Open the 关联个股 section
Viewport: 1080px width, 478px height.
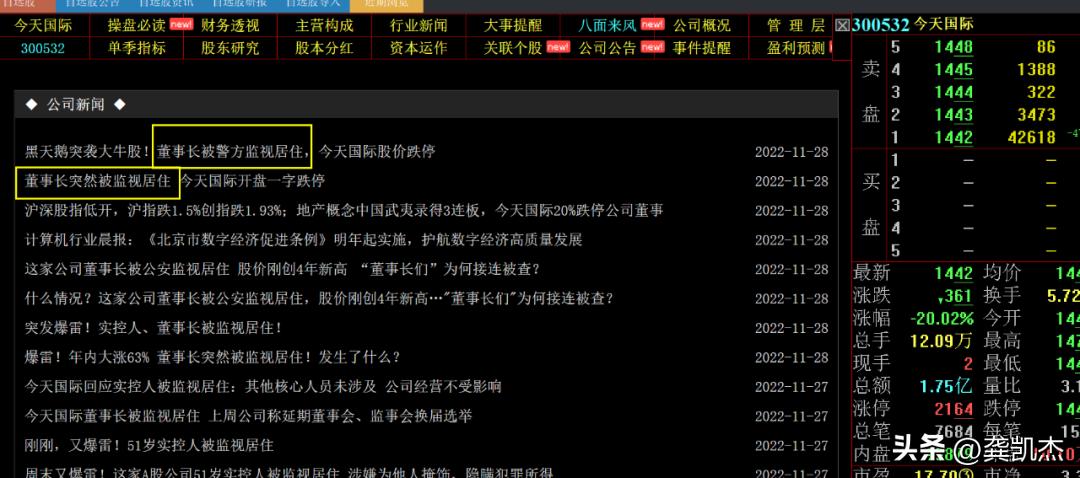(512, 48)
